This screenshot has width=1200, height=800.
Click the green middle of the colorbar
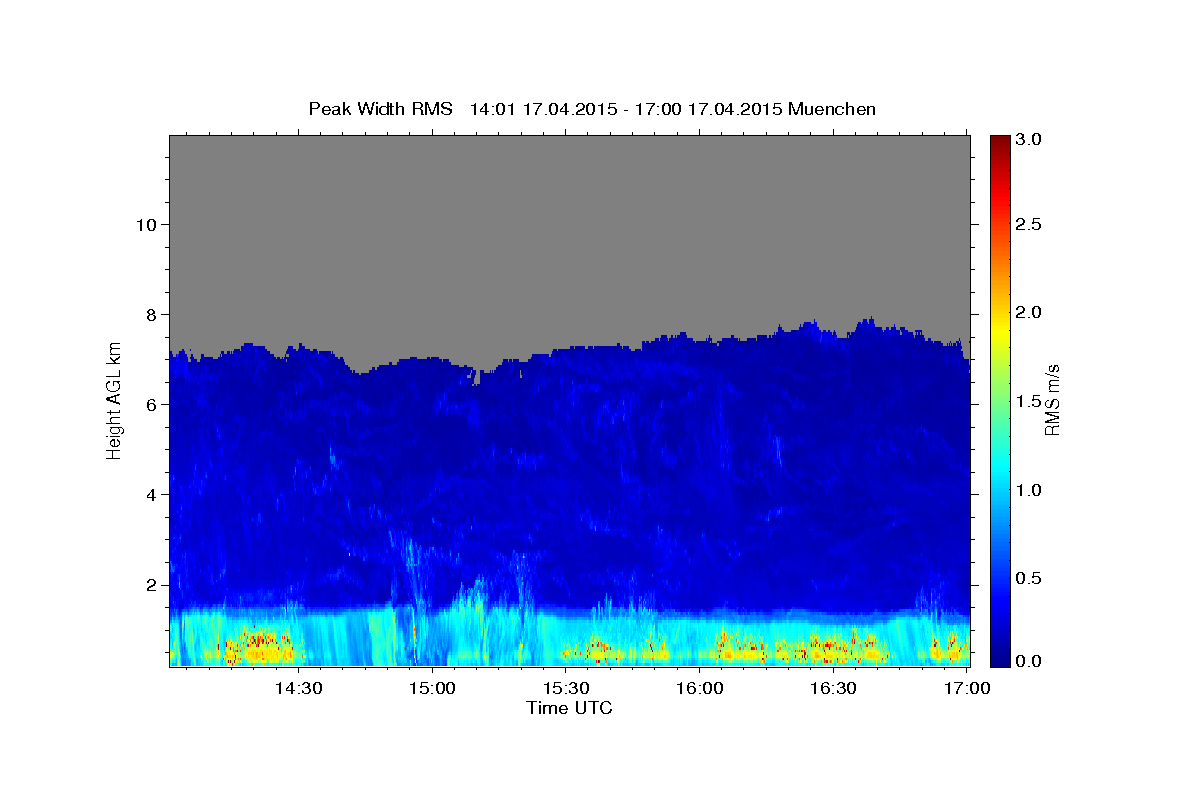coord(999,400)
